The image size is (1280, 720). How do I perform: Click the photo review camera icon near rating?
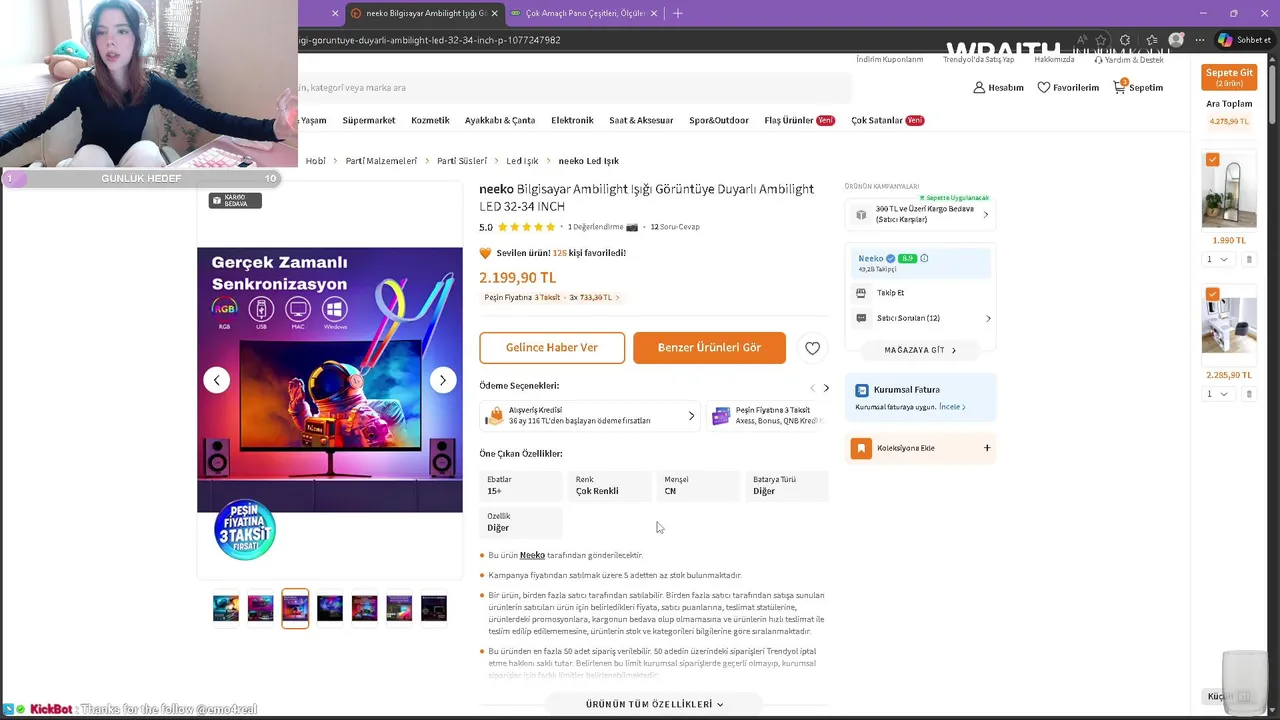click(632, 227)
